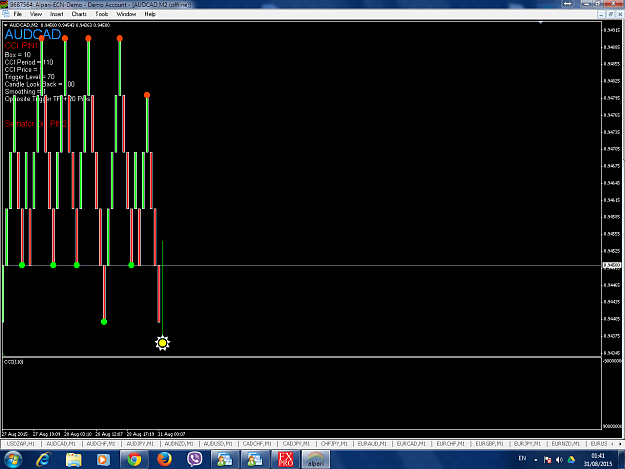Switch to the AUDNZD,M1 chart tab
This screenshot has width=625, height=469.
click(x=179, y=443)
